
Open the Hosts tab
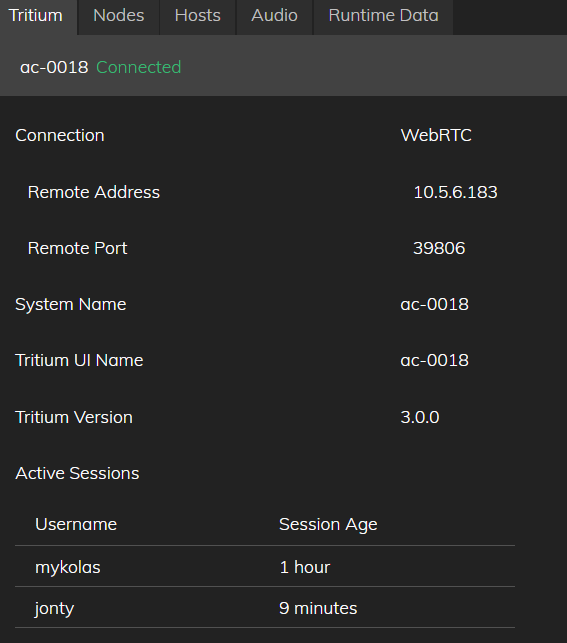(198, 16)
